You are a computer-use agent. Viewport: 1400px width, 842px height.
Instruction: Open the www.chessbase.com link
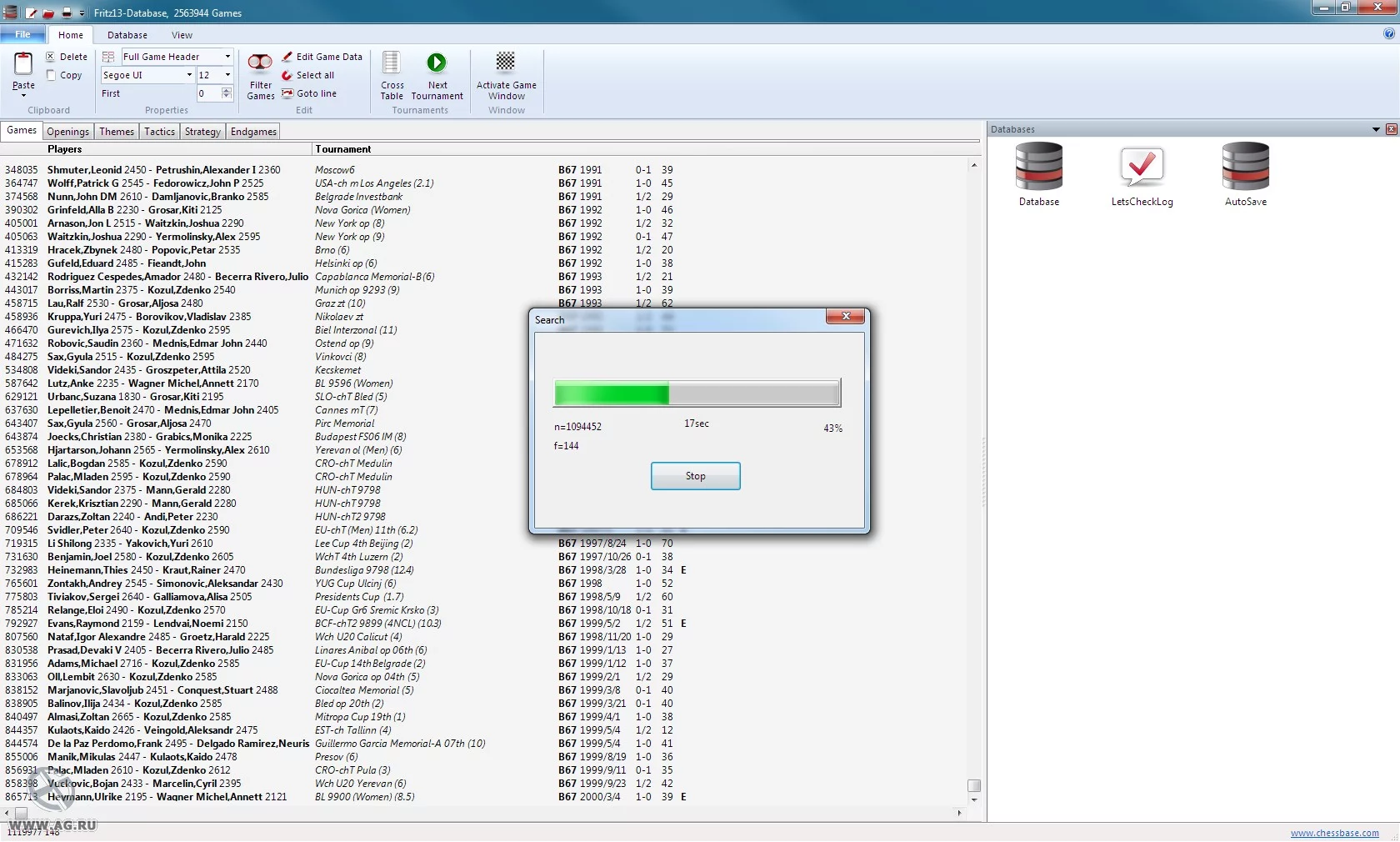click(1334, 833)
